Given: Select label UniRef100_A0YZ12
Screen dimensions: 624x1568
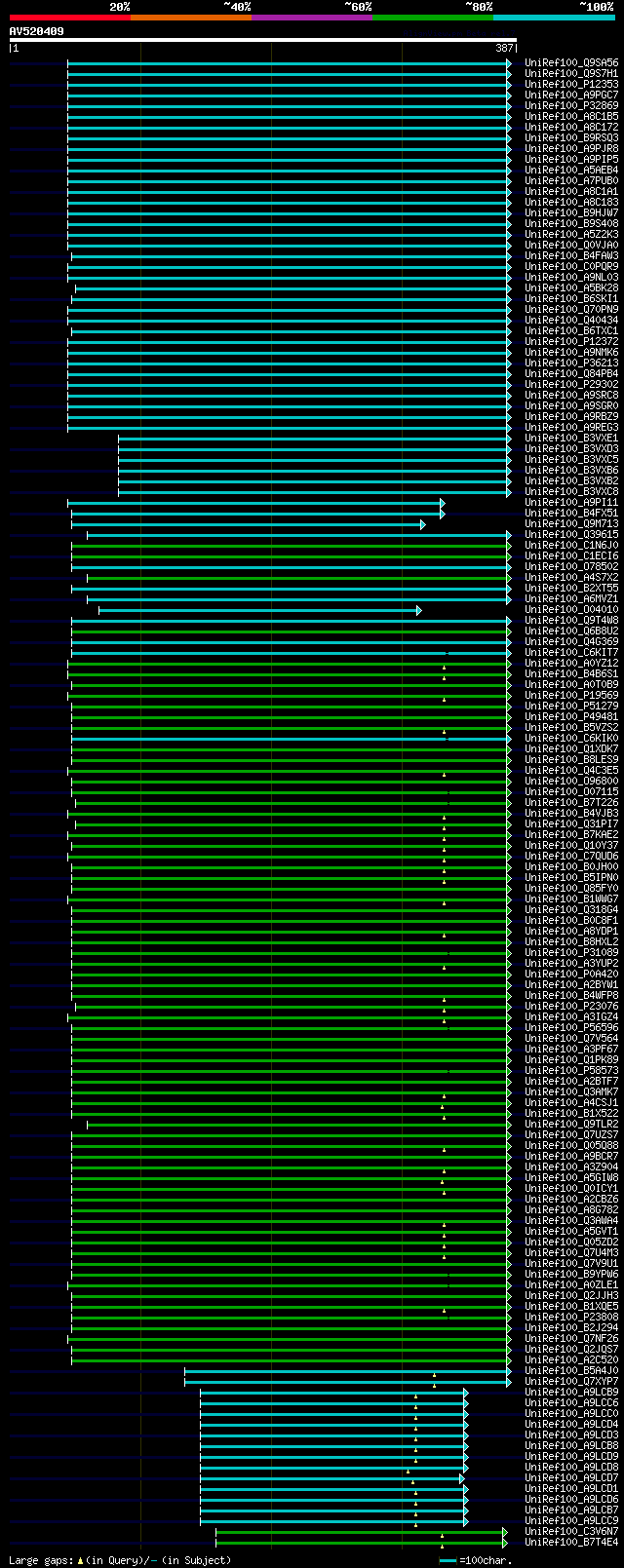Looking at the screenshot, I should coord(571,663).
